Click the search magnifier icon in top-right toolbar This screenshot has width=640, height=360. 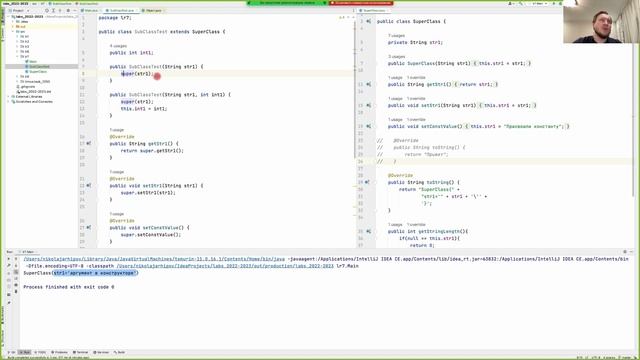521,3
